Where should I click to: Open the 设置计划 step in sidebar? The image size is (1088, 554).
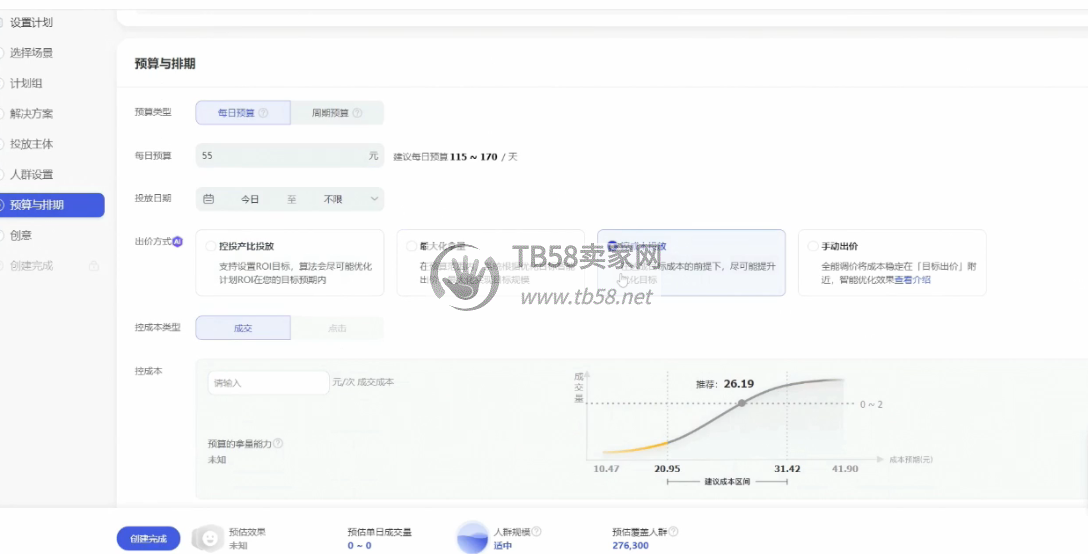31,22
